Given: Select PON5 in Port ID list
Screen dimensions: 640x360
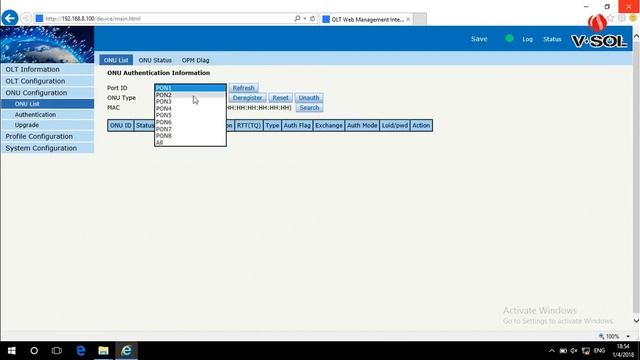Looking at the screenshot, I should [x=190, y=115].
